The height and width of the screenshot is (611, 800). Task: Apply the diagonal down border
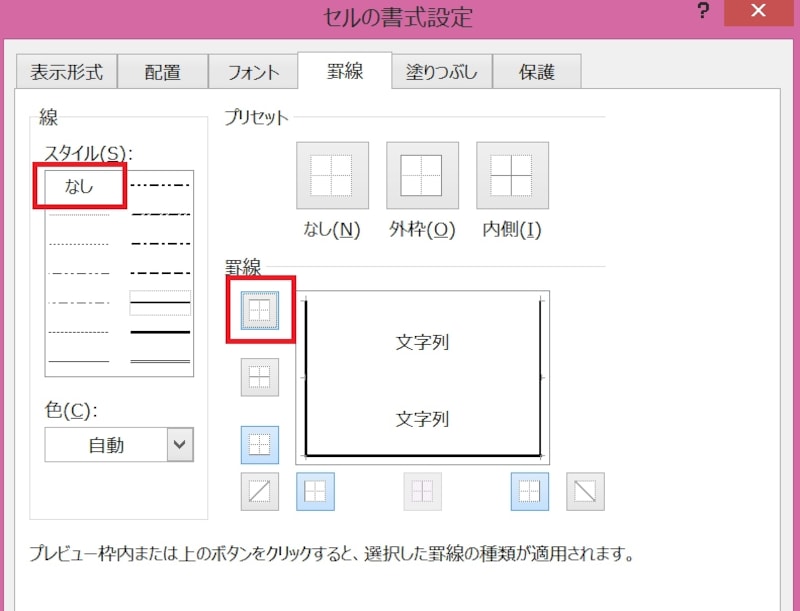(x=585, y=491)
